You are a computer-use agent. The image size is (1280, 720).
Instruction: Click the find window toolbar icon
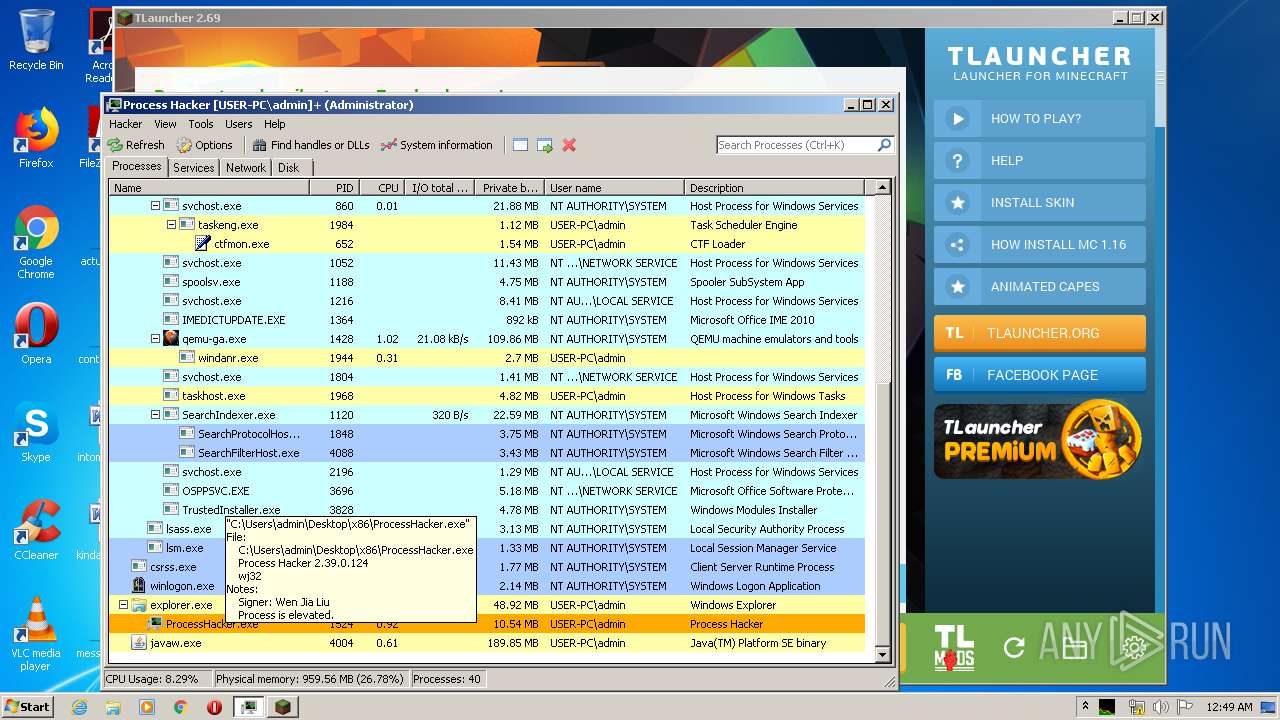pyautogui.click(x=520, y=145)
